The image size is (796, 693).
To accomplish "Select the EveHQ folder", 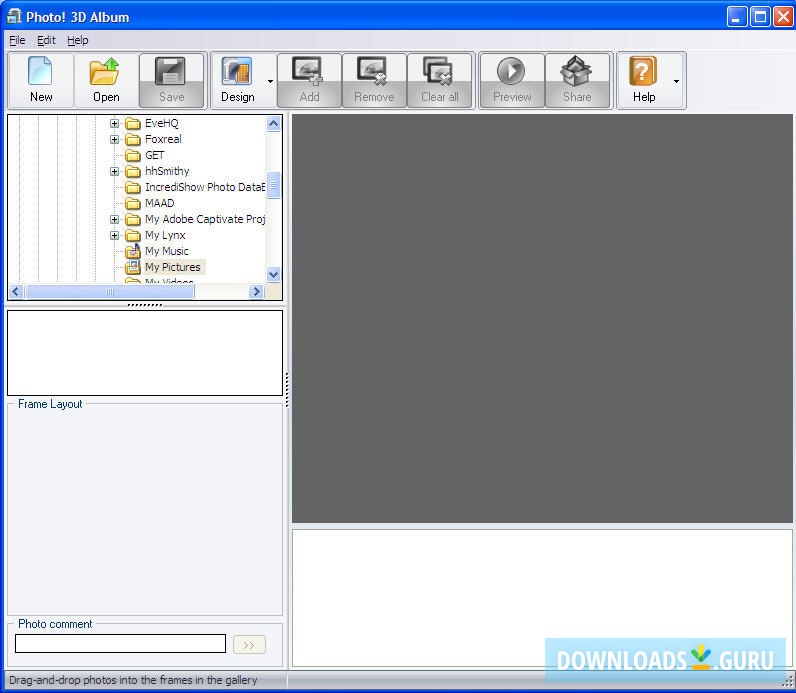I will (161, 123).
